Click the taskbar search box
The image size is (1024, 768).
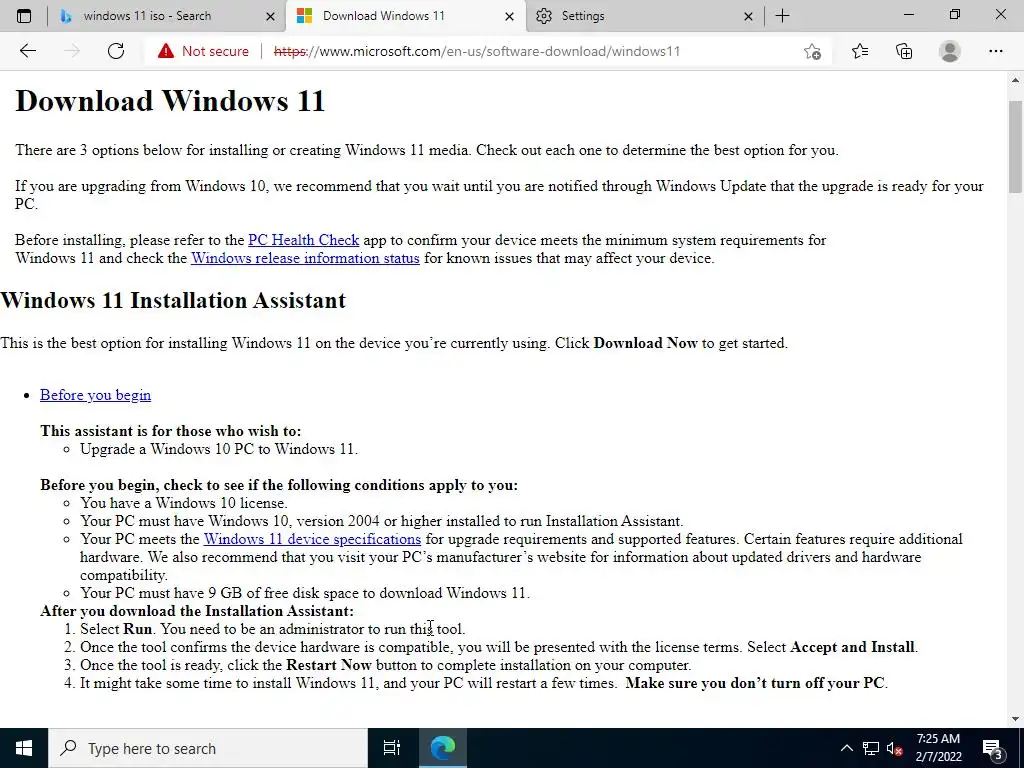(208, 748)
